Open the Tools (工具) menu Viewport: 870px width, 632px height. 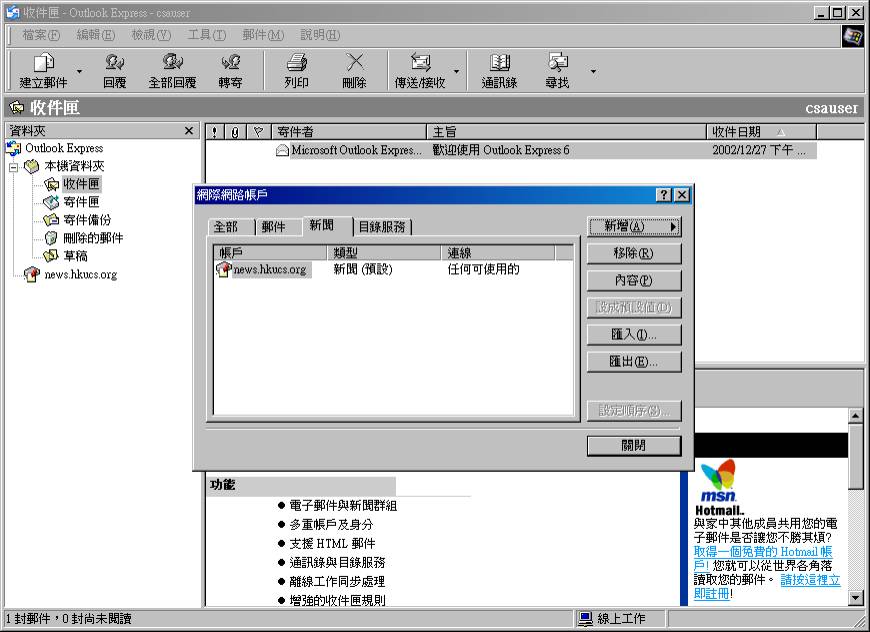coord(206,35)
